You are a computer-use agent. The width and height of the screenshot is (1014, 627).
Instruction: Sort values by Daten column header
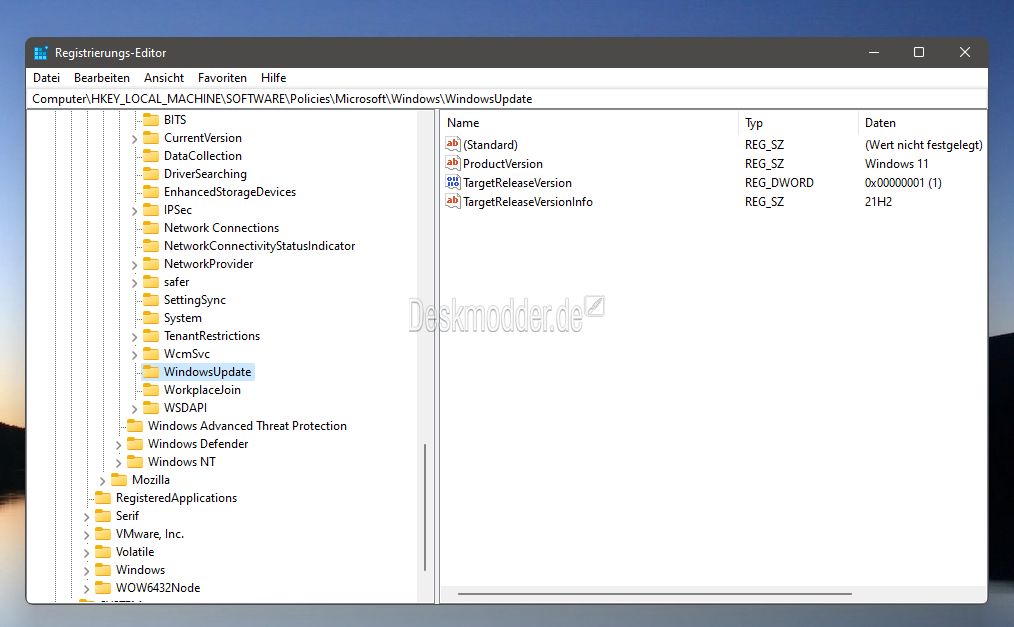(923, 123)
